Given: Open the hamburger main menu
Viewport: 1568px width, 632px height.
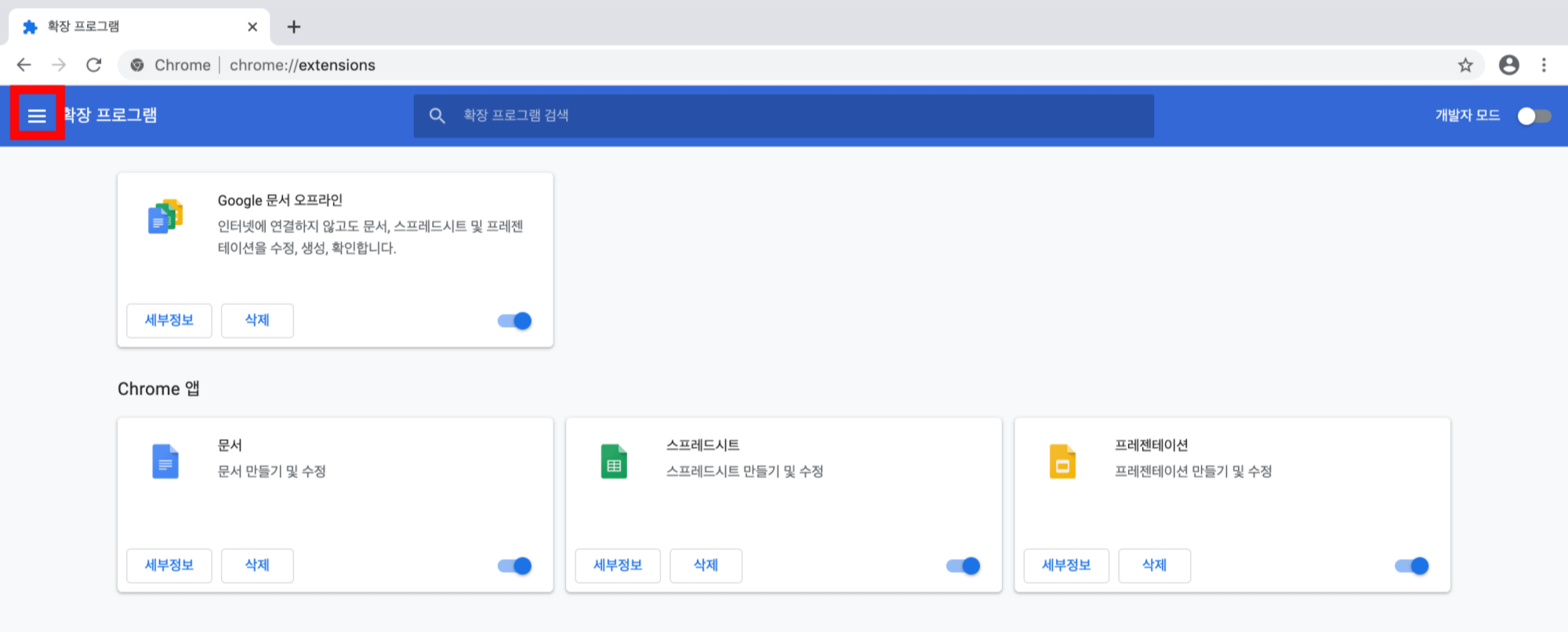Looking at the screenshot, I should tap(37, 116).
